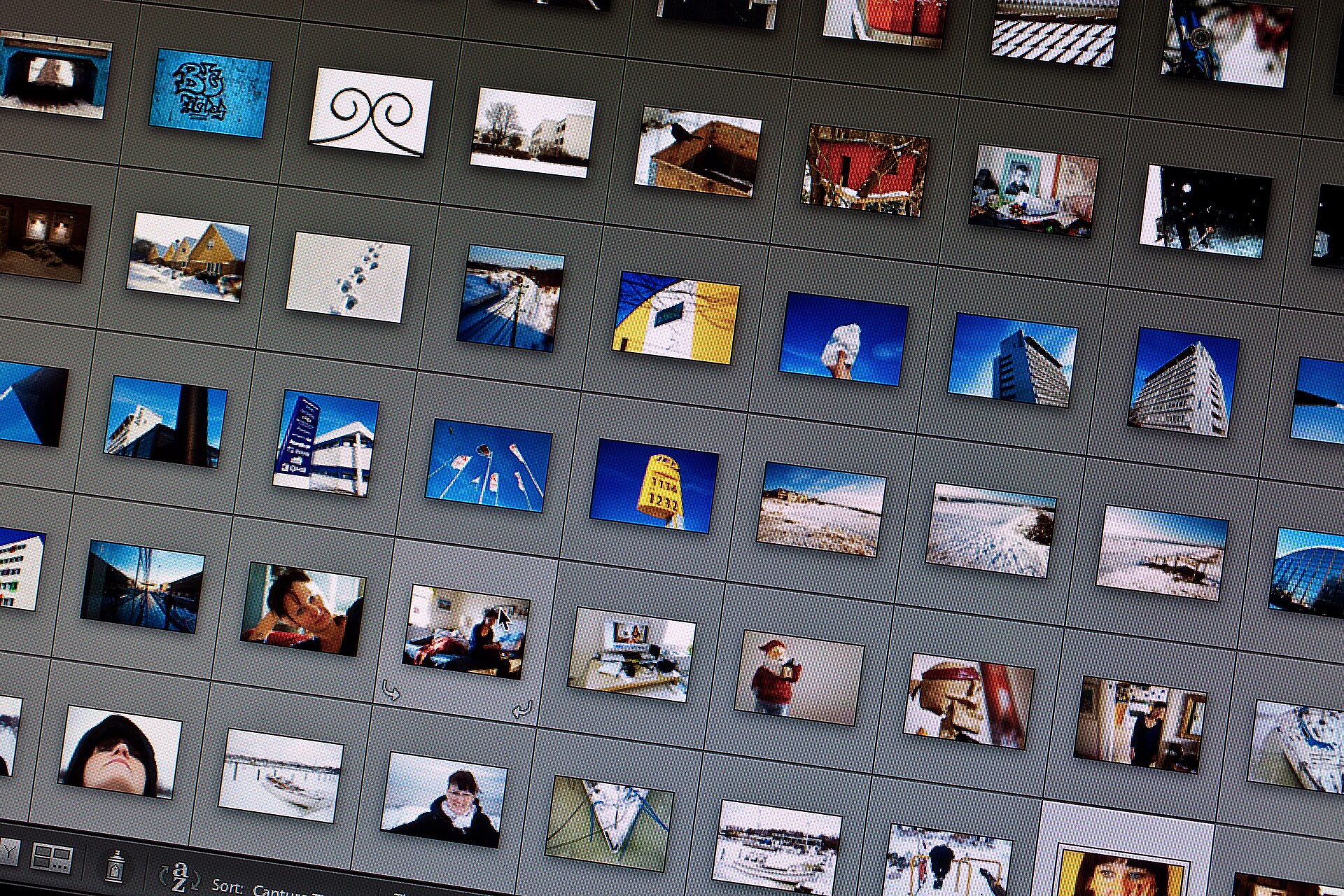This screenshot has width=1344, height=896.
Task: Rotate bedroom photo left (counter-clockwise arrow)
Action: pos(391,691)
